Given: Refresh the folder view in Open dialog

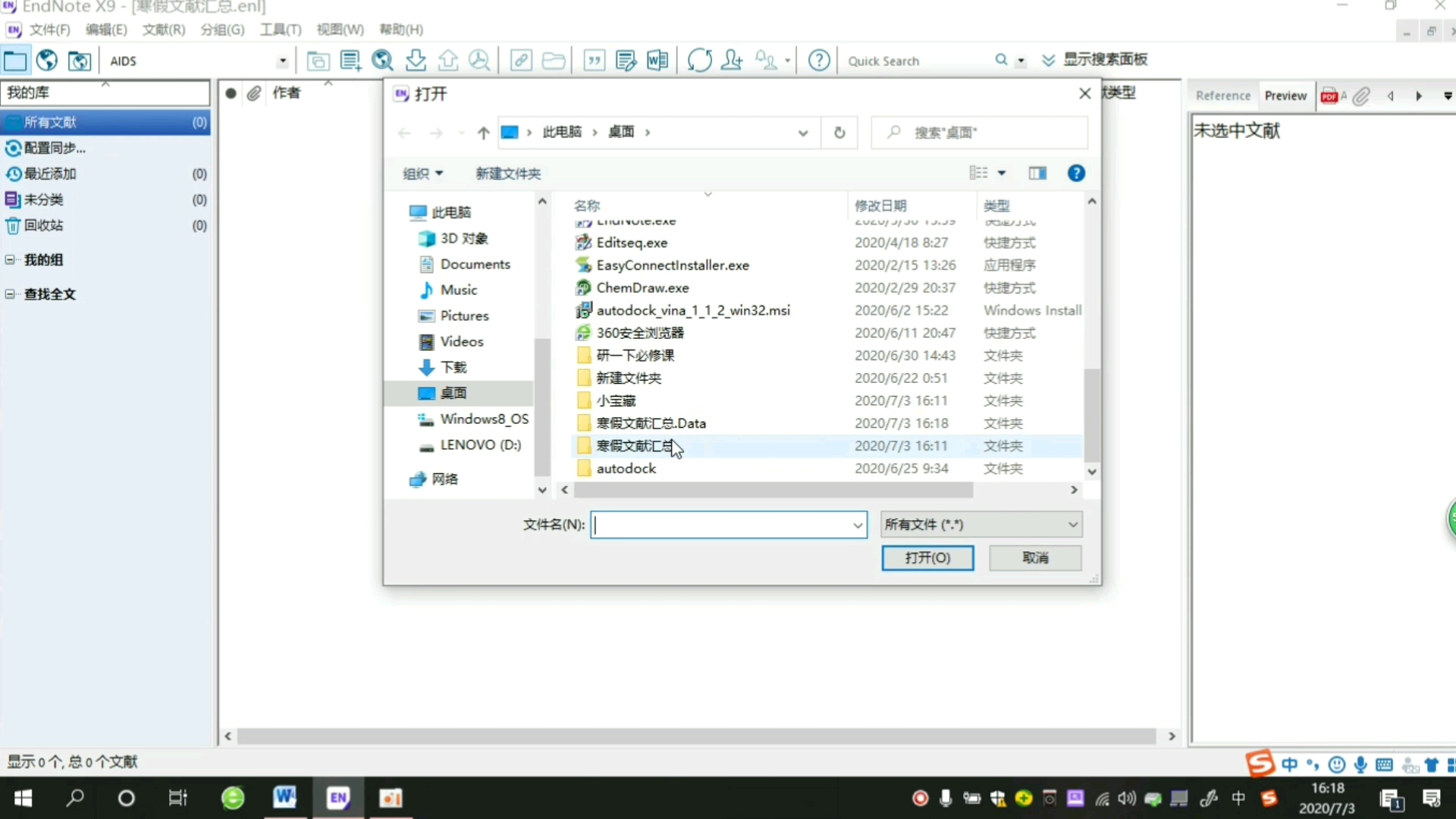Looking at the screenshot, I should pyautogui.click(x=839, y=133).
